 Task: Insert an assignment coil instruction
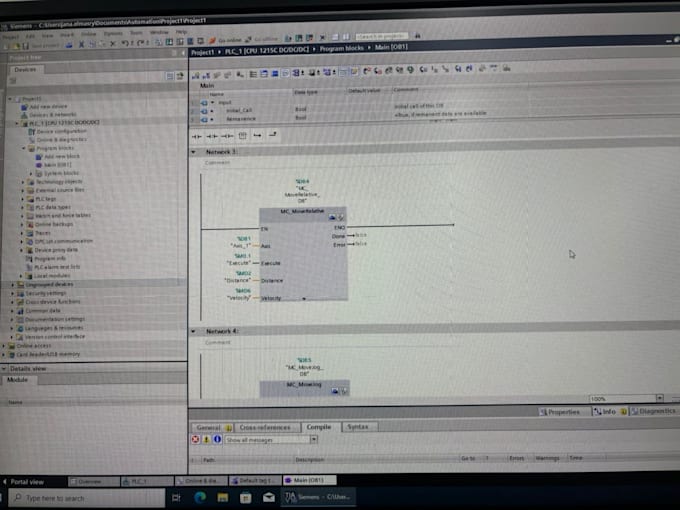click(x=227, y=136)
